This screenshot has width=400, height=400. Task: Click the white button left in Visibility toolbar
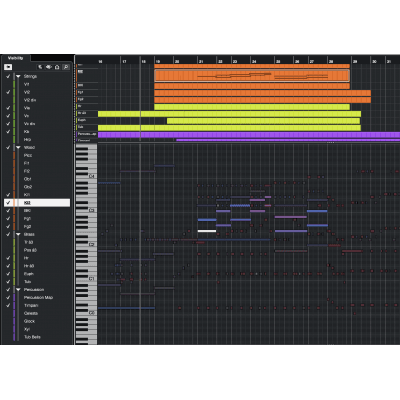(x=8, y=67)
